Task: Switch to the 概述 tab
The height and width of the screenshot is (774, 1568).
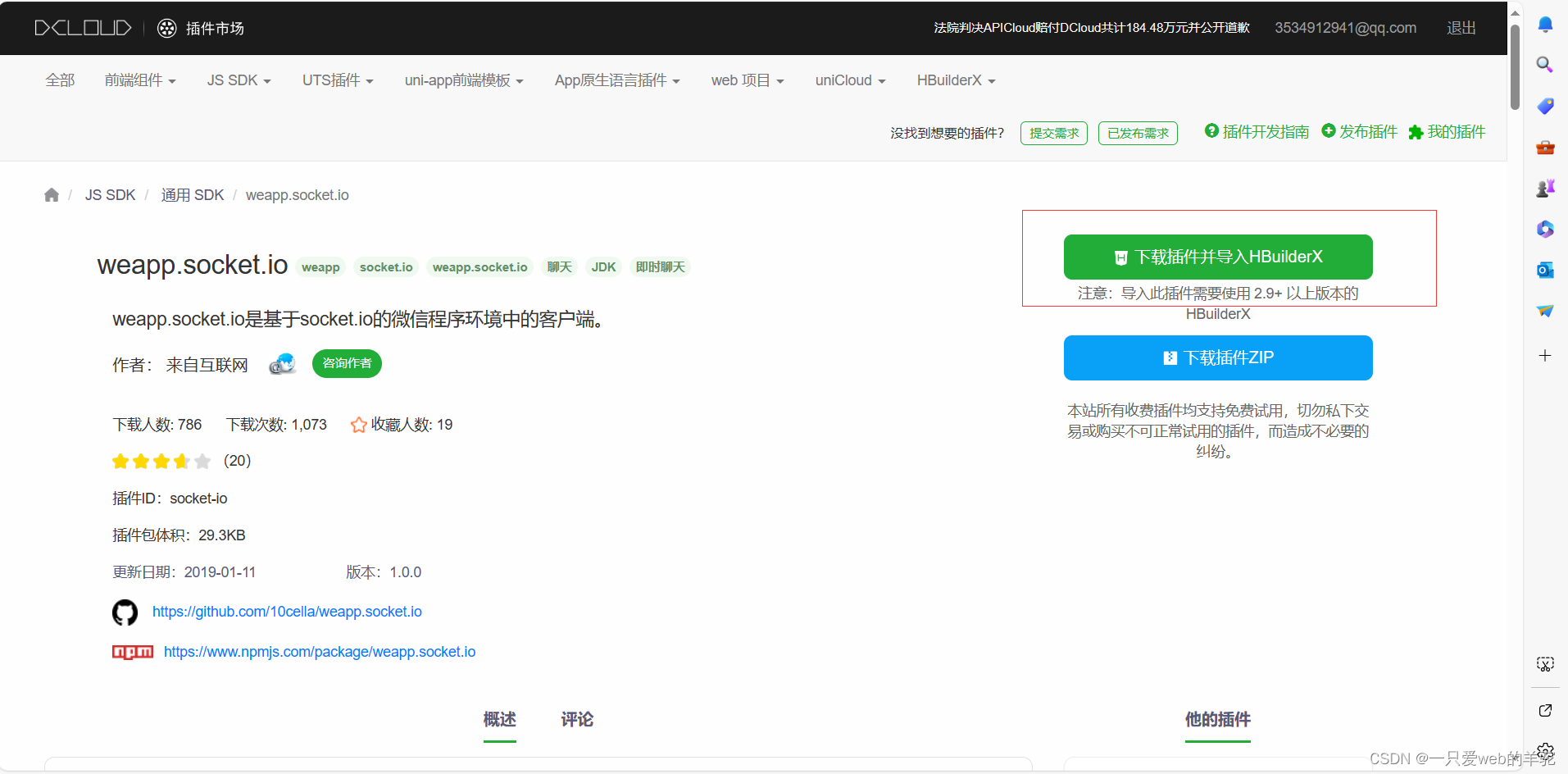Action: pyautogui.click(x=500, y=720)
